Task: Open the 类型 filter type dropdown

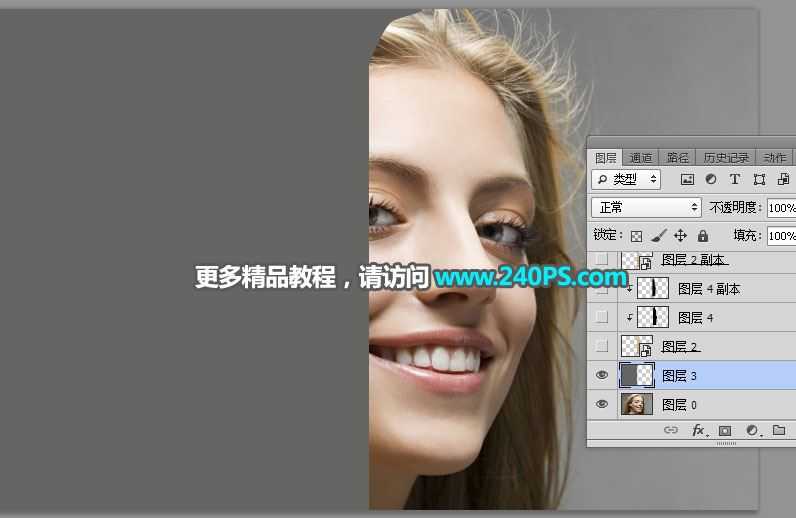Action: pyautogui.click(x=626, y=180)
